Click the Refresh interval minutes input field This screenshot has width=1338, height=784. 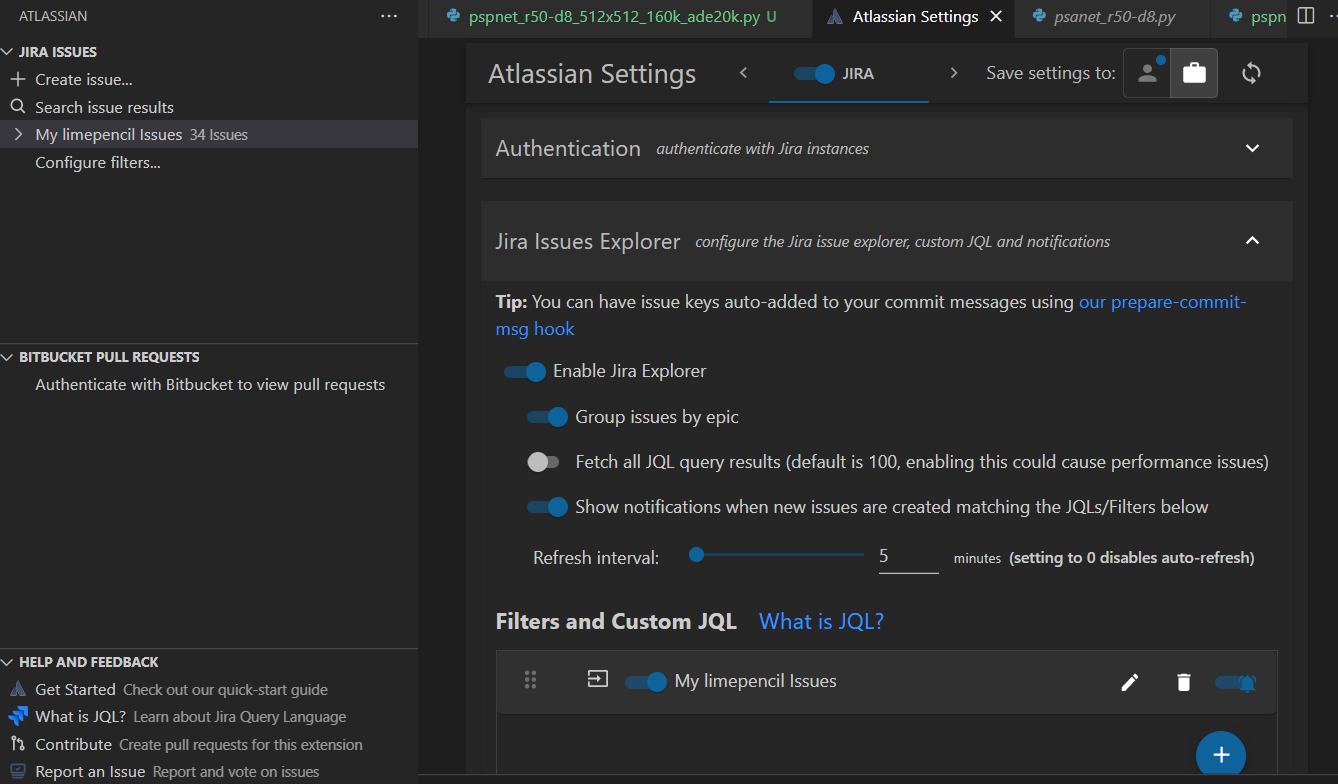(908, 557)
